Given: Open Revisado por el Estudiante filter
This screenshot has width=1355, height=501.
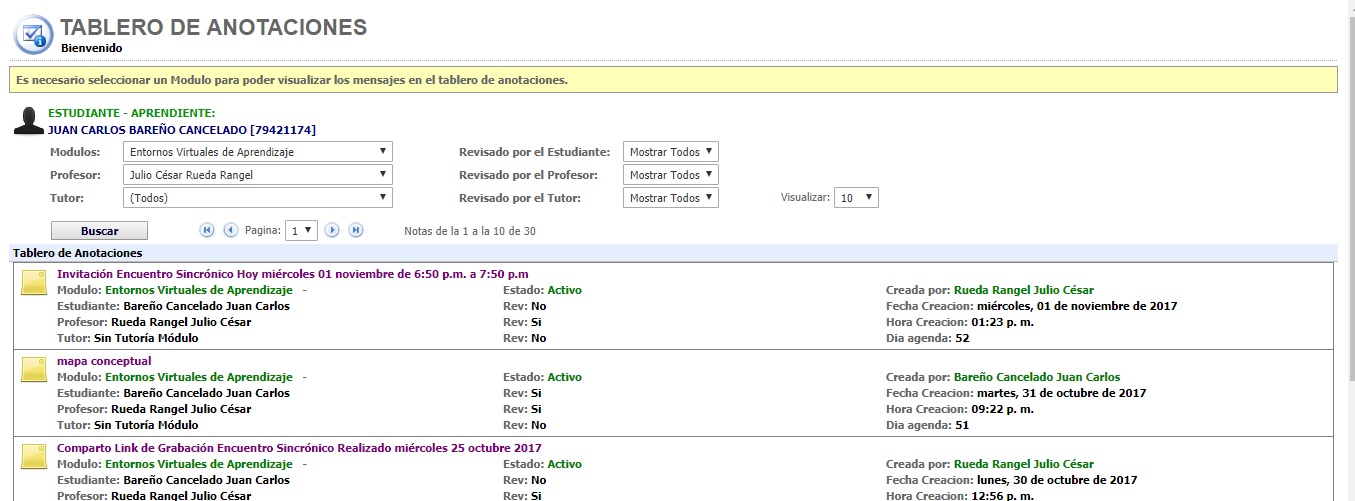Looking at the screenshot, I should tap(670, 152).
